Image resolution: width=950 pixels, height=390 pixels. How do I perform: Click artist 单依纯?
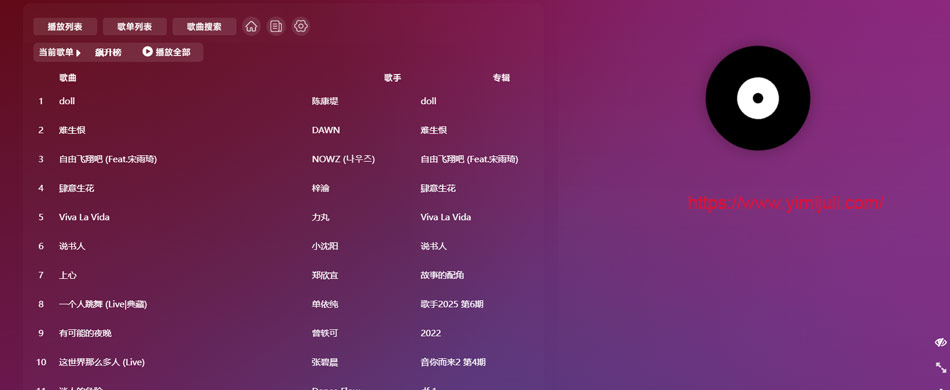pyautogui.click(x=325, y=305)
